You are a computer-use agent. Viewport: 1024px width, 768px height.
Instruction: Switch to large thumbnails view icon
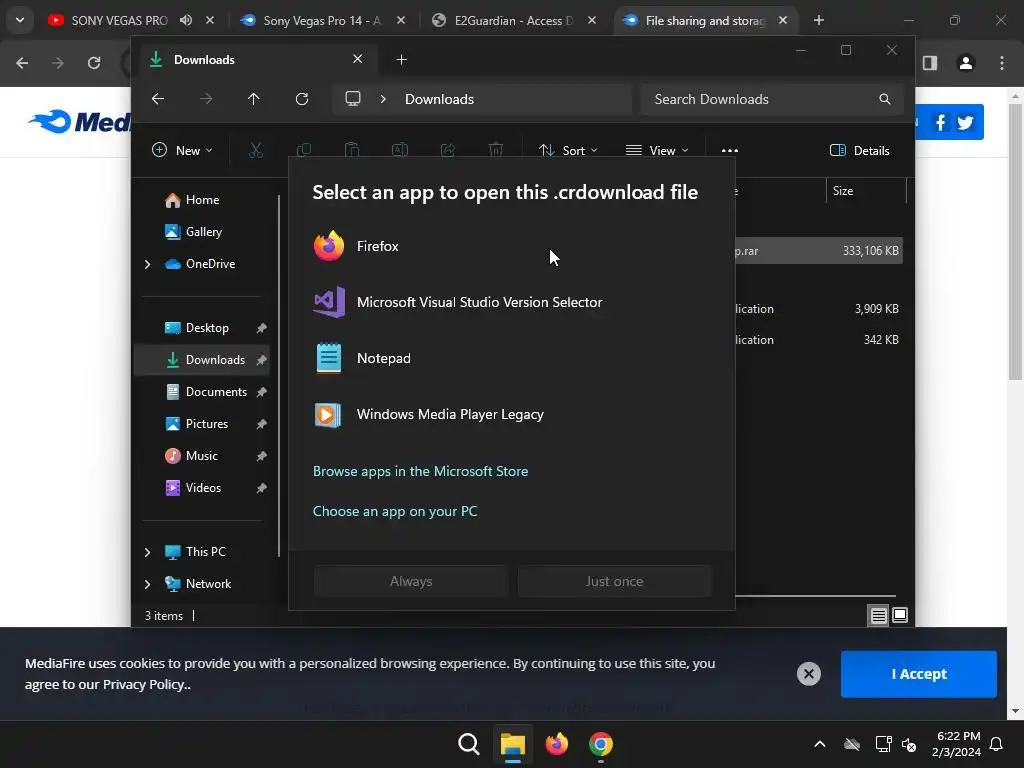[900, 616]
